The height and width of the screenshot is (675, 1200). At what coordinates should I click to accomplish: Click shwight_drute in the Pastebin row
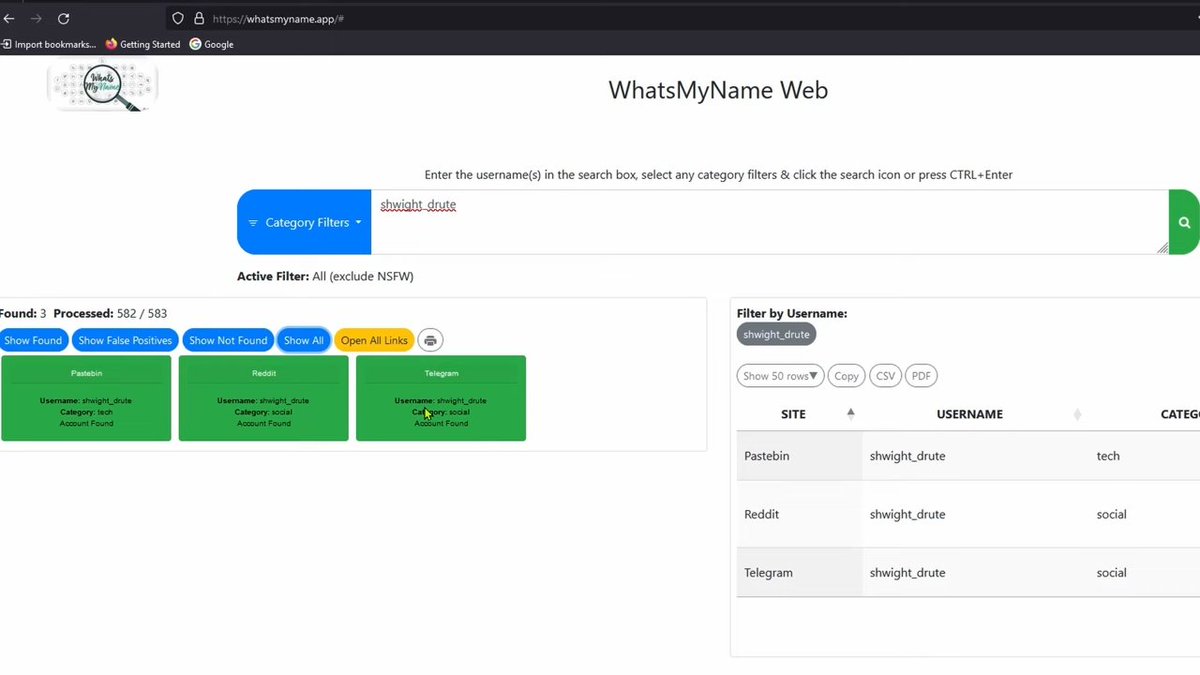point(907,456)
